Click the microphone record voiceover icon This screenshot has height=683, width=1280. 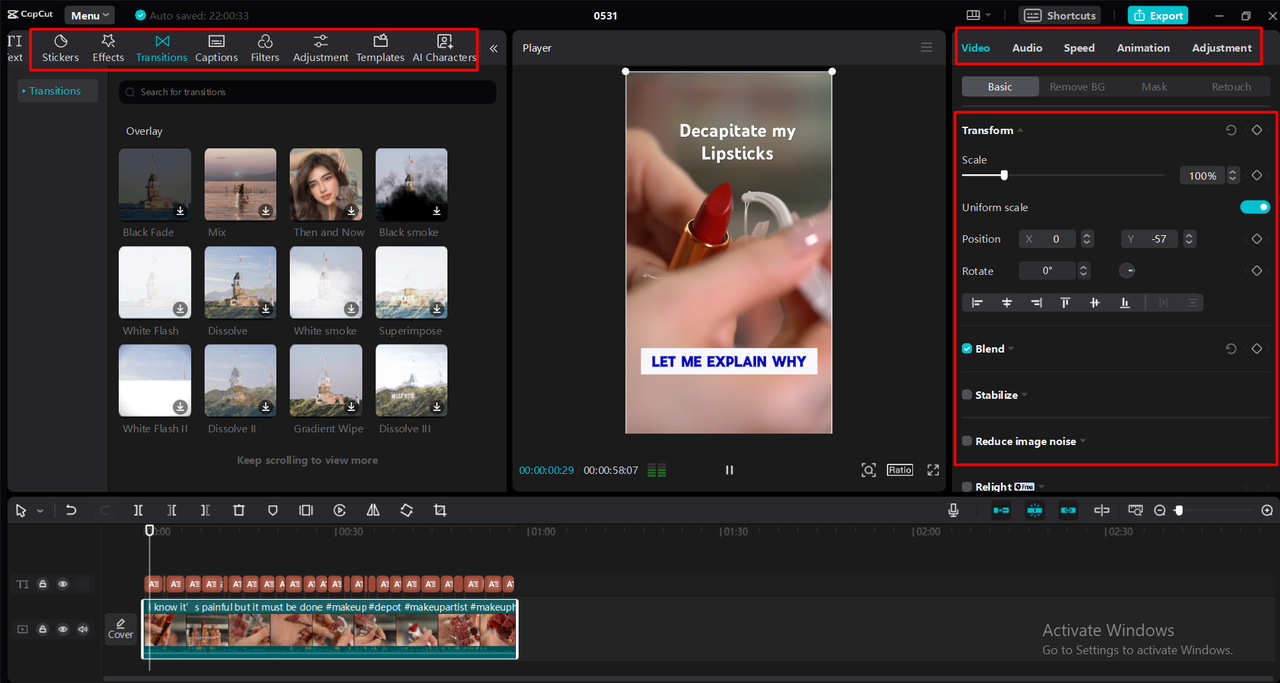click(953, 510)
